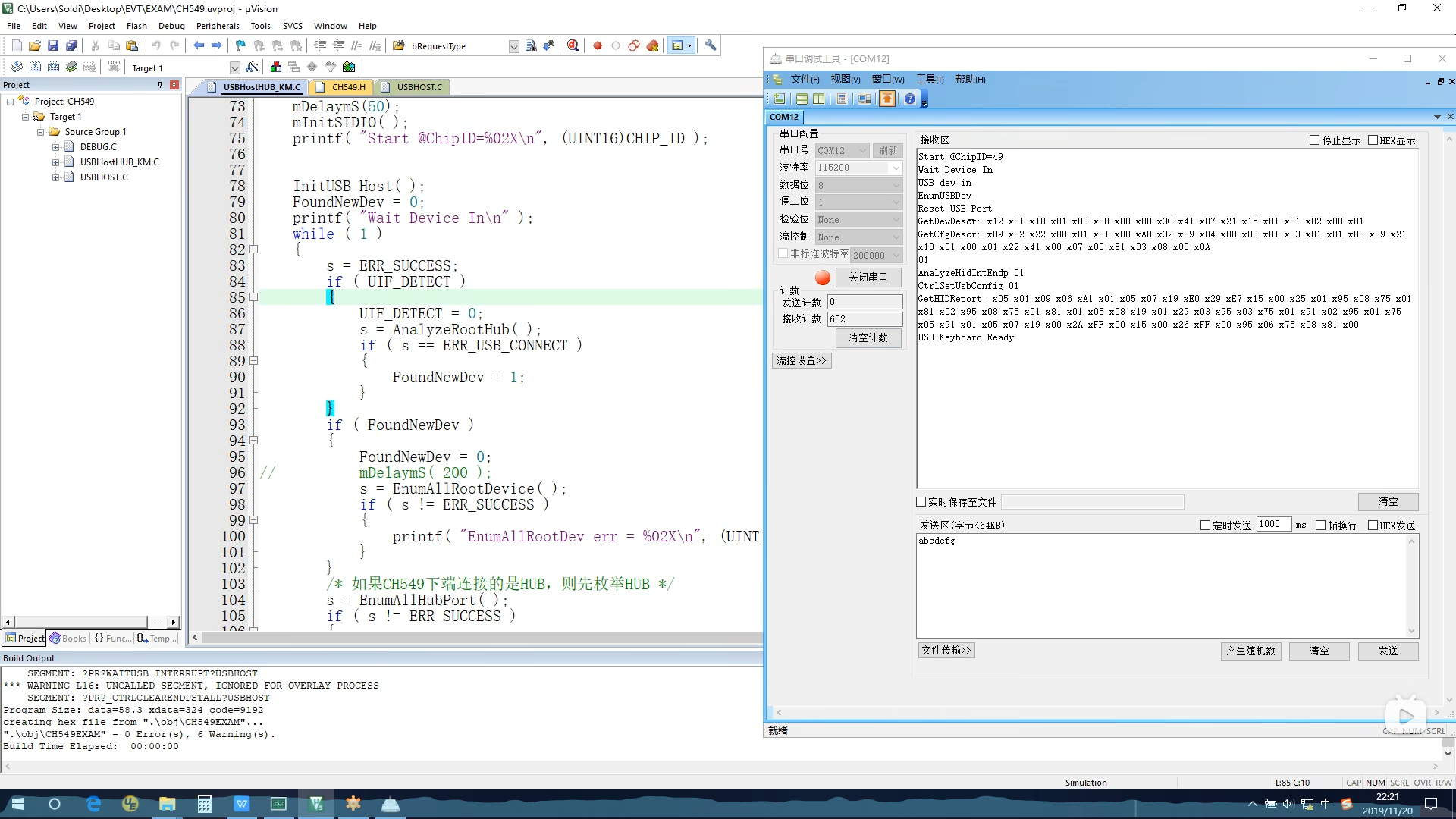This screenshot has width=1456, height=819.
Task: Click the Save file toolbar icon
Action: click(53, 46)
